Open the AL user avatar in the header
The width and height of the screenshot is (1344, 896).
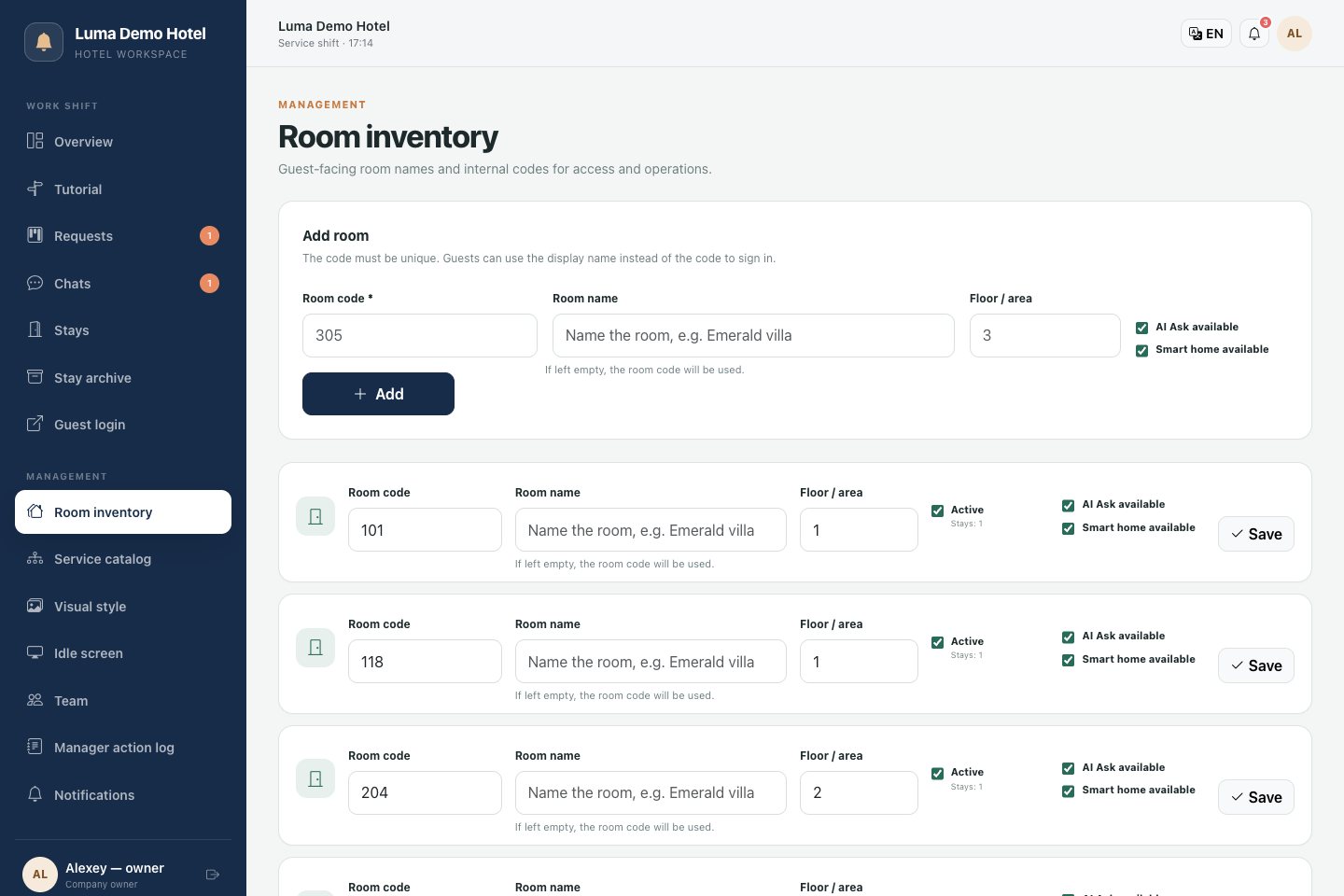(x=1295, y=34)
